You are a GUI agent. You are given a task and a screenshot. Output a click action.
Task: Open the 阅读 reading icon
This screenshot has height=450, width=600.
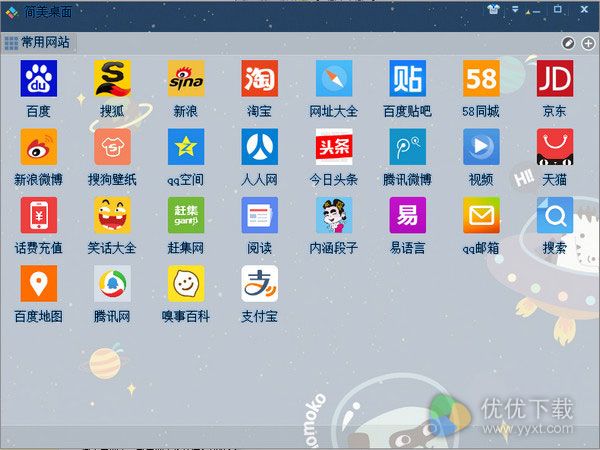259,215
